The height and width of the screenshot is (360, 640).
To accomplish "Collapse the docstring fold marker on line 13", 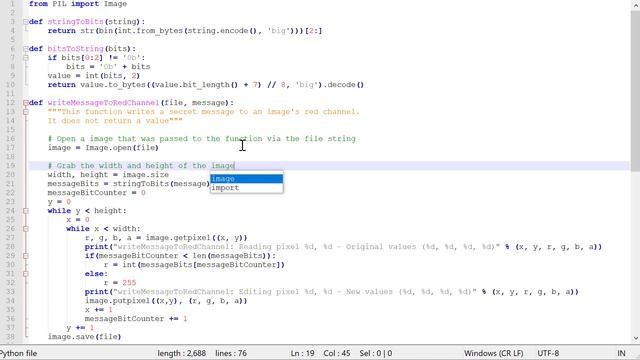I will pos(26,111).
